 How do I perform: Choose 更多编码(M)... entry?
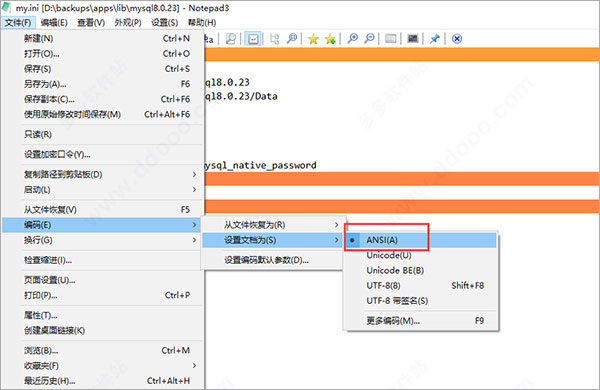click(421, 321)
